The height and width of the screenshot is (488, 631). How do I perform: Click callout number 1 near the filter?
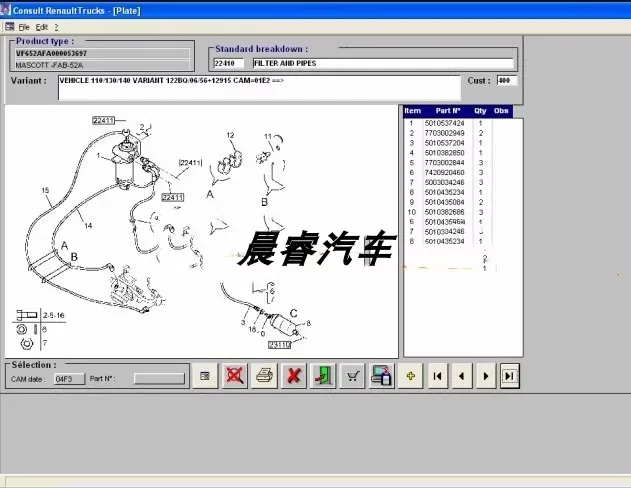pos(99,155)
